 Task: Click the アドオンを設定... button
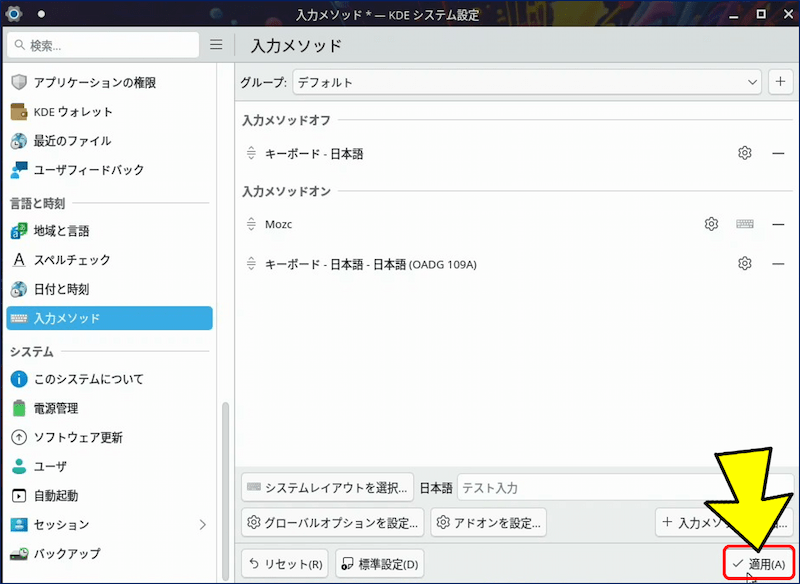488,522
